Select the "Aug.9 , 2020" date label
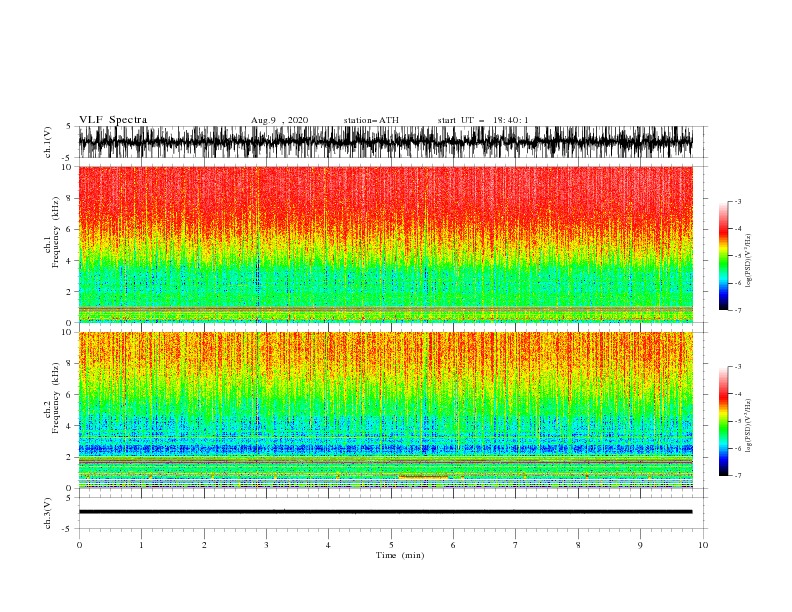 (x=279, y=120)
